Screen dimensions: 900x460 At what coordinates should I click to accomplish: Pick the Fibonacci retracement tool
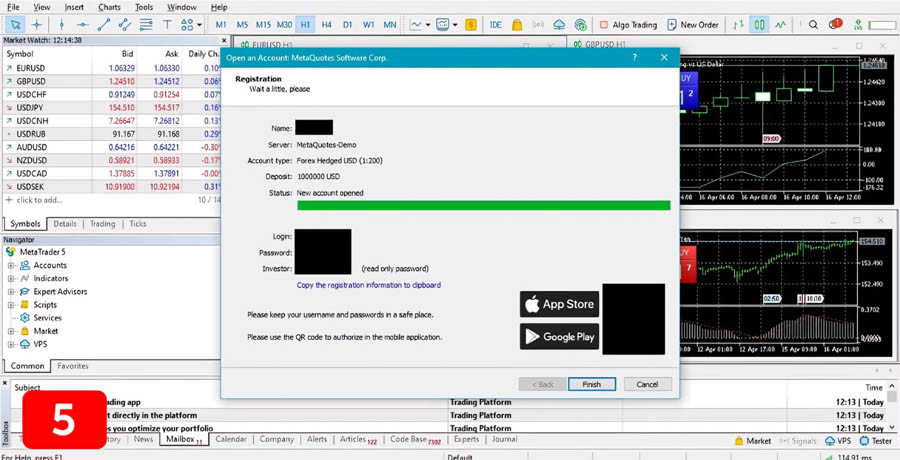[146, 25]
